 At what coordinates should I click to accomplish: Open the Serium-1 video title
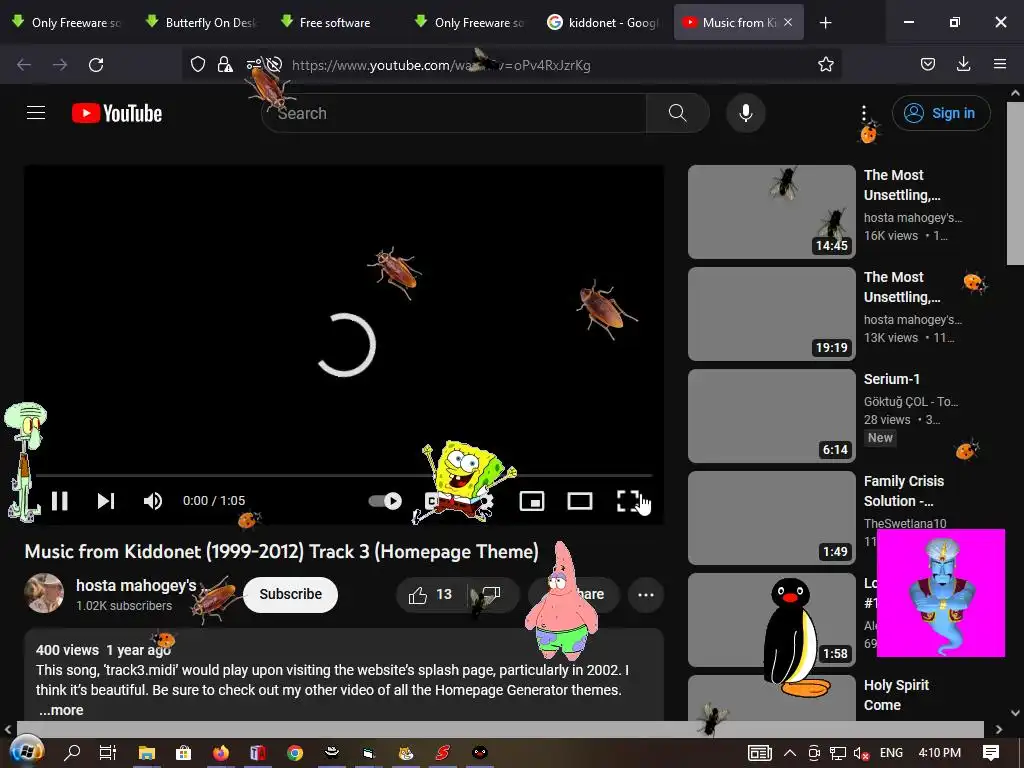pos(891,379)
